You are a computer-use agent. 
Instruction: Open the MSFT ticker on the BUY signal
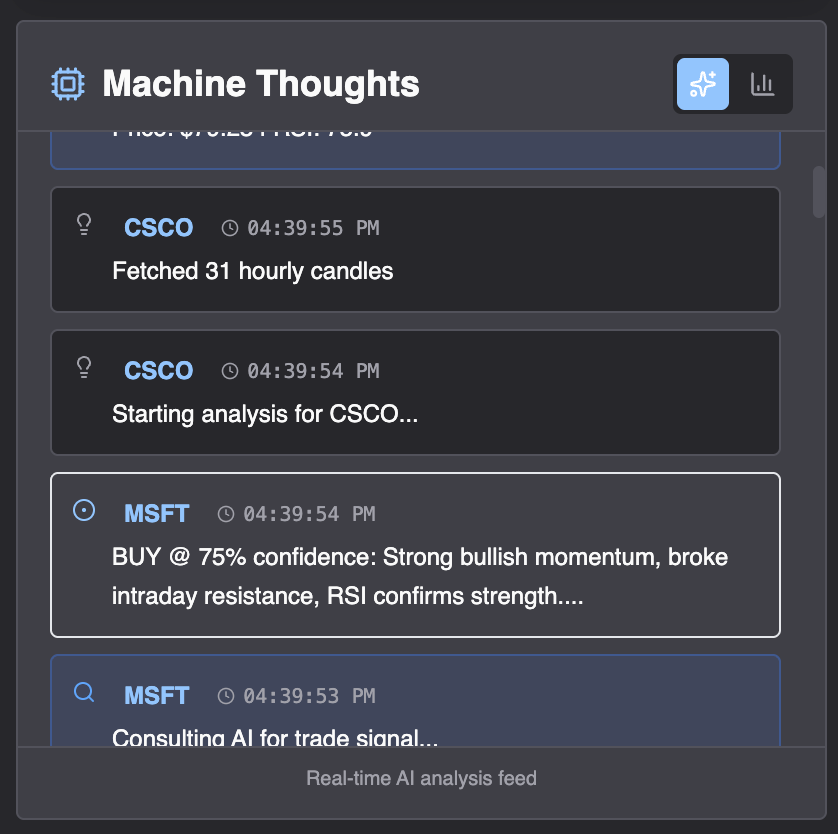(x=156, y=513)
